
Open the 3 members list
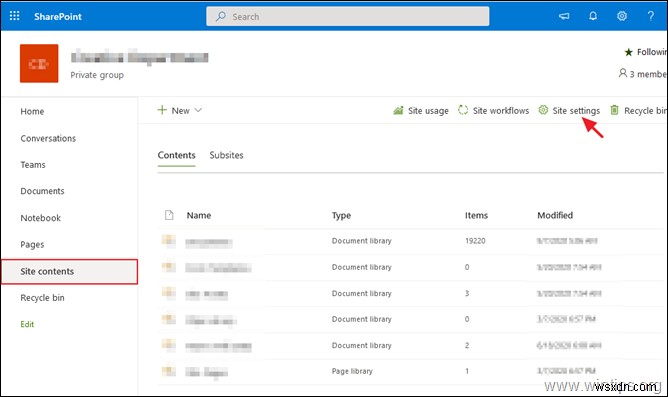coord(643,74)
